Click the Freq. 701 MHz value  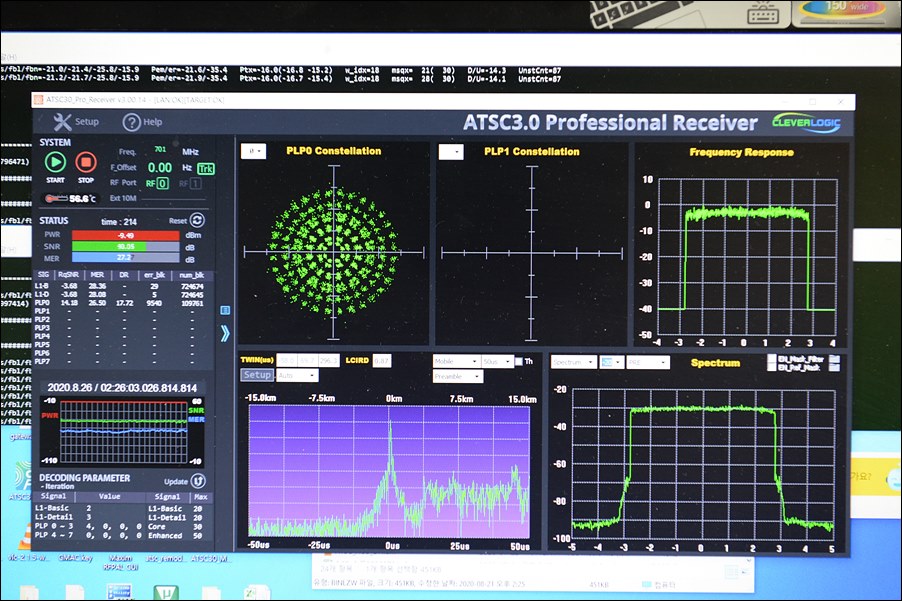tap(160, 150)
